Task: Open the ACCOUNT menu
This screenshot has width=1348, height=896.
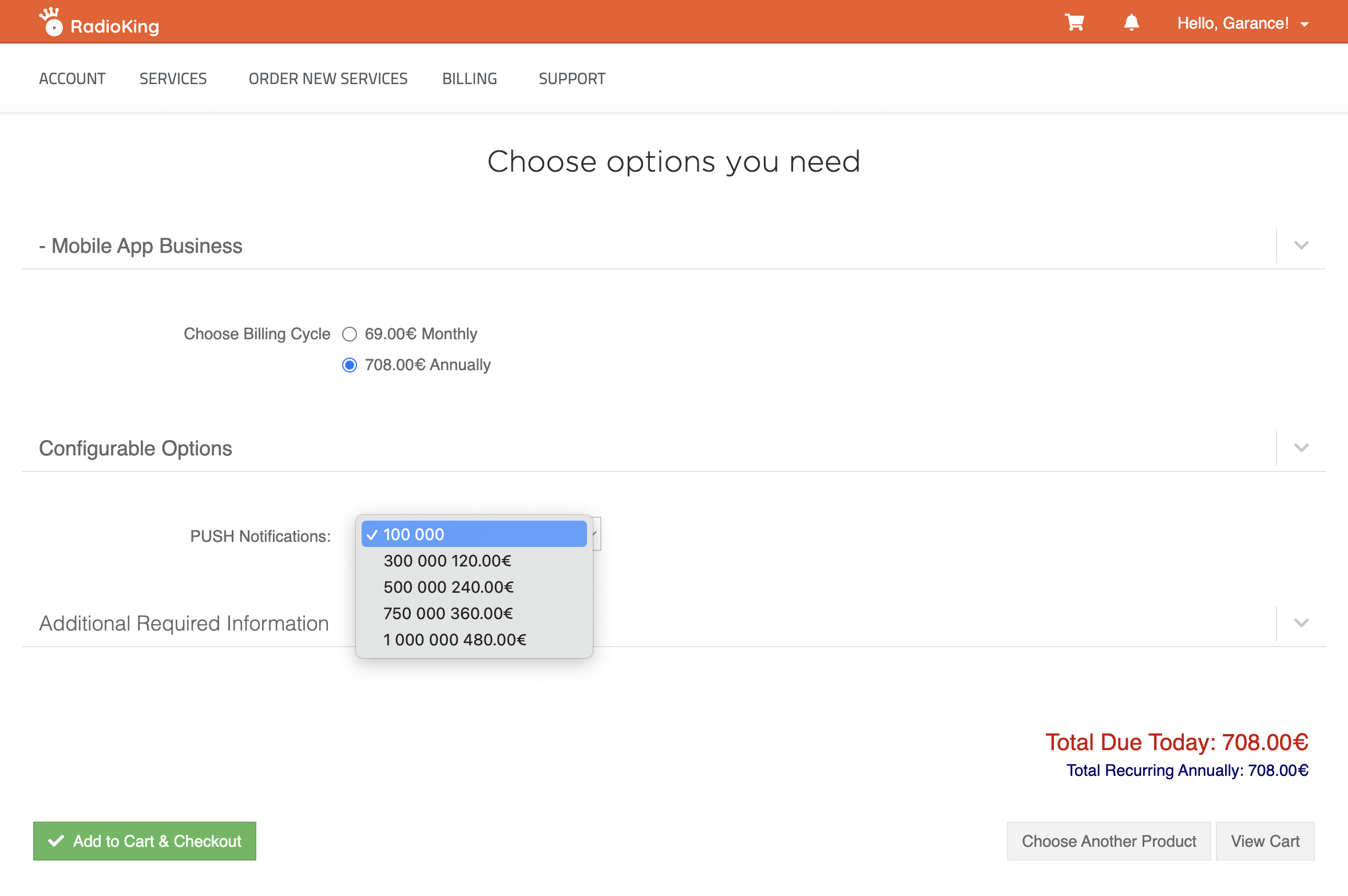Action: [x=72, y=78]
